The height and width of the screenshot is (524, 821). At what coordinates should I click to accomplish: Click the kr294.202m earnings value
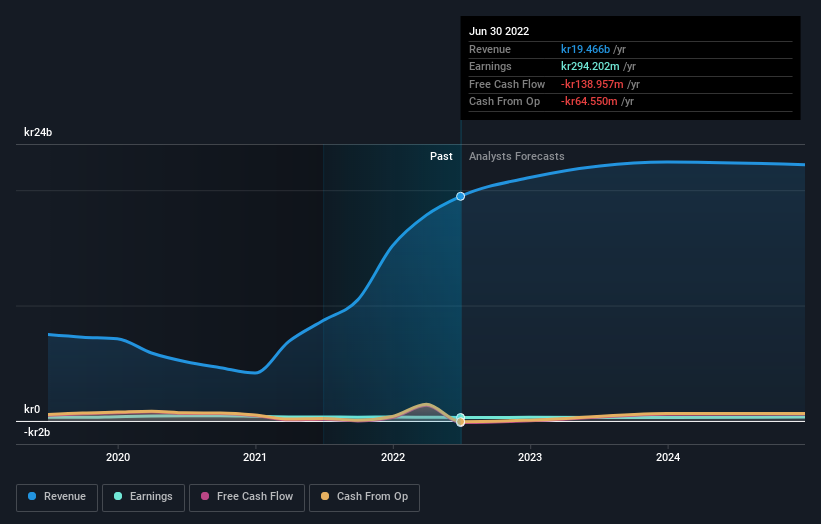pyautogui.click(x=590, y=66)
